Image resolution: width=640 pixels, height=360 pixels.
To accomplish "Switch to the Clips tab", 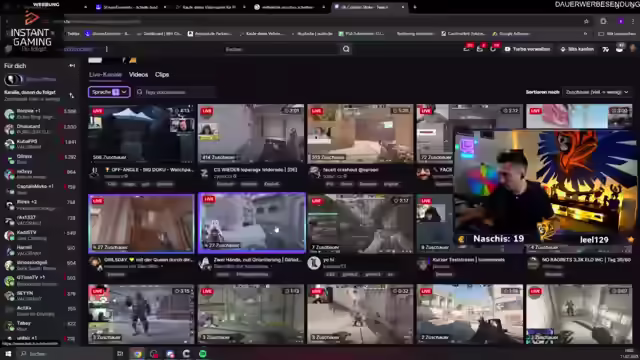I will [x=162, y=75].
